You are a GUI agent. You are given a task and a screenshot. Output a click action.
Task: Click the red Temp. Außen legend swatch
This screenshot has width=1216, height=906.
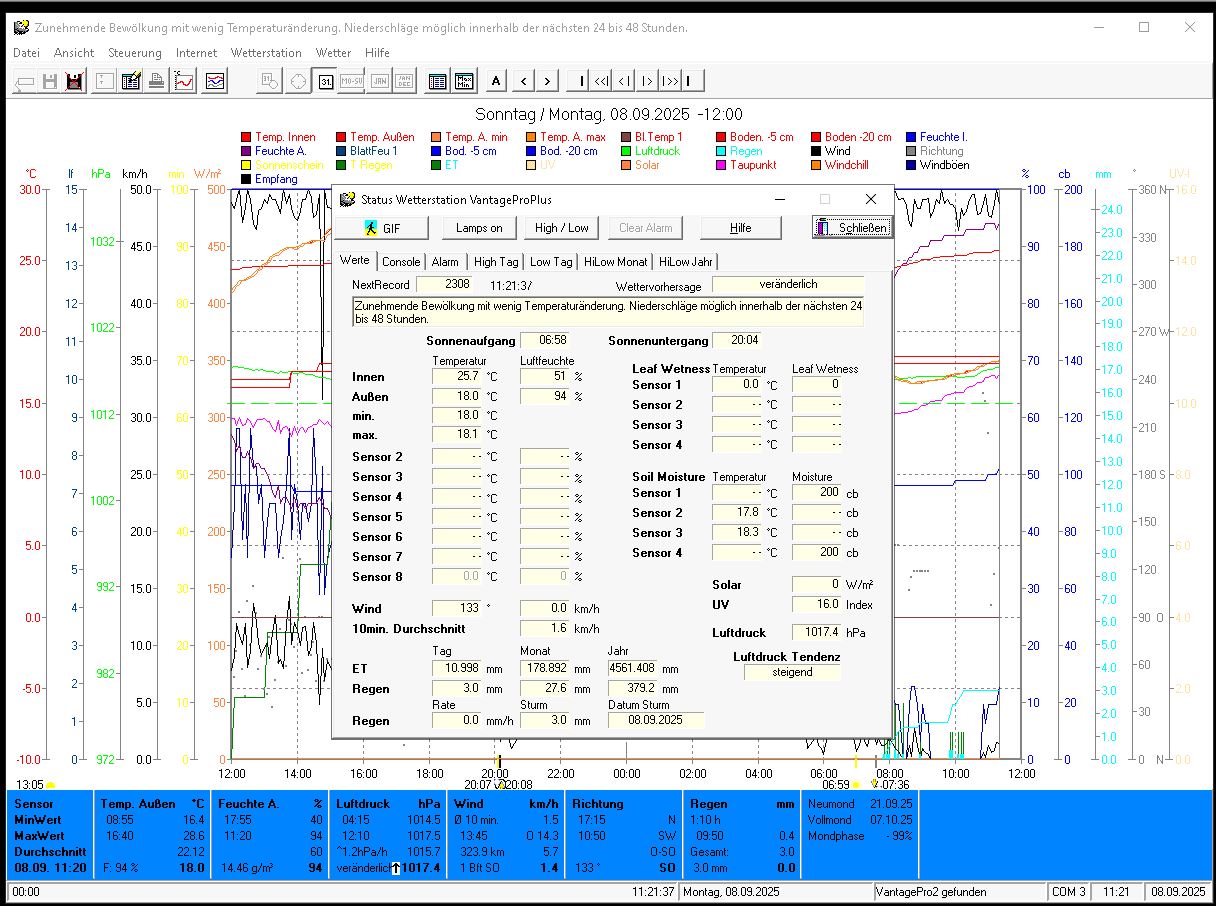tap(342, 137)
